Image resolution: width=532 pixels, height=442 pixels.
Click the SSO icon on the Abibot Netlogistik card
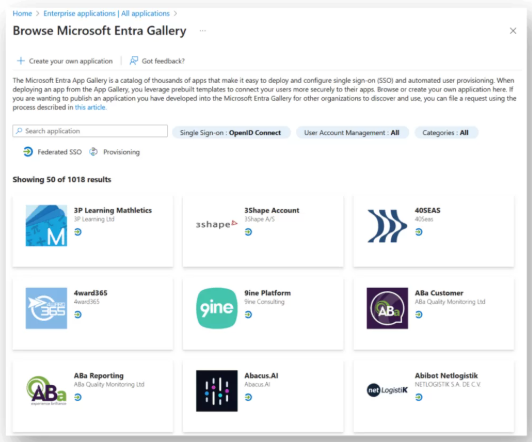[x=419, y=397]
